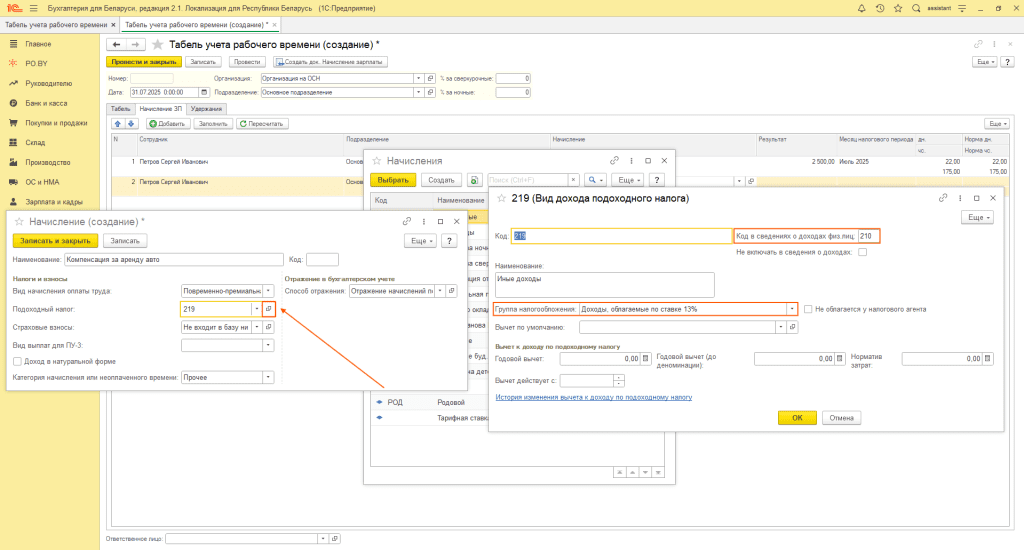Open Покупки и продажи section
This screenshot has height=550, width=1024.
56,123
